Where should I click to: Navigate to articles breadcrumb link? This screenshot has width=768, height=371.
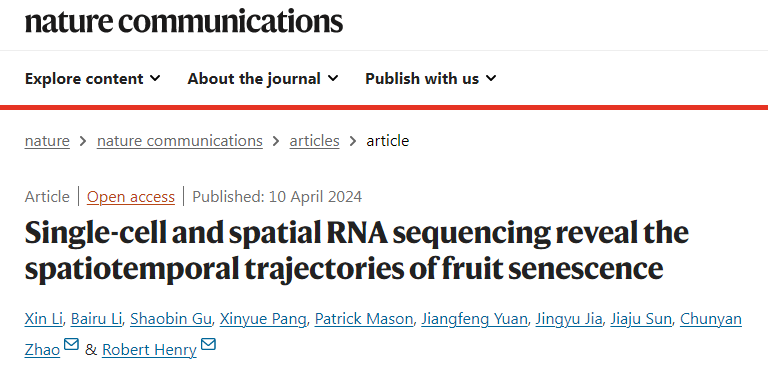(314, 141)
